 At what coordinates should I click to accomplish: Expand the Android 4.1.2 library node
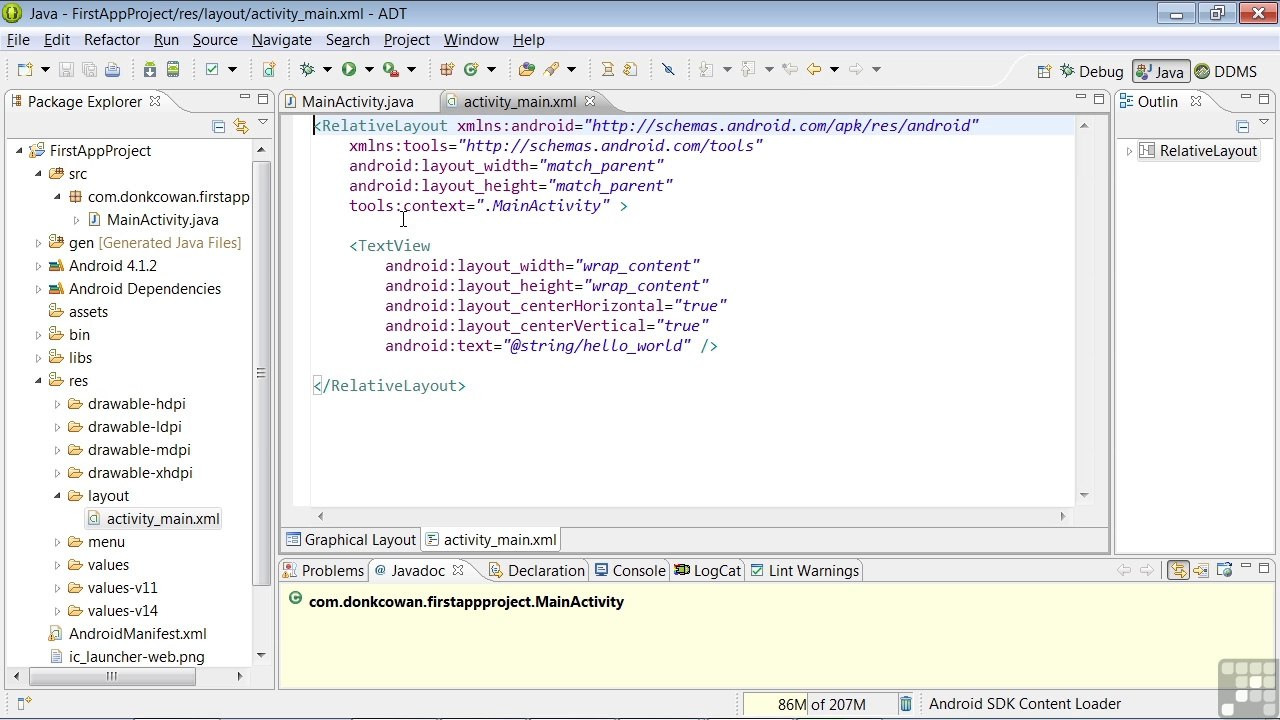(x=38, y=265)
